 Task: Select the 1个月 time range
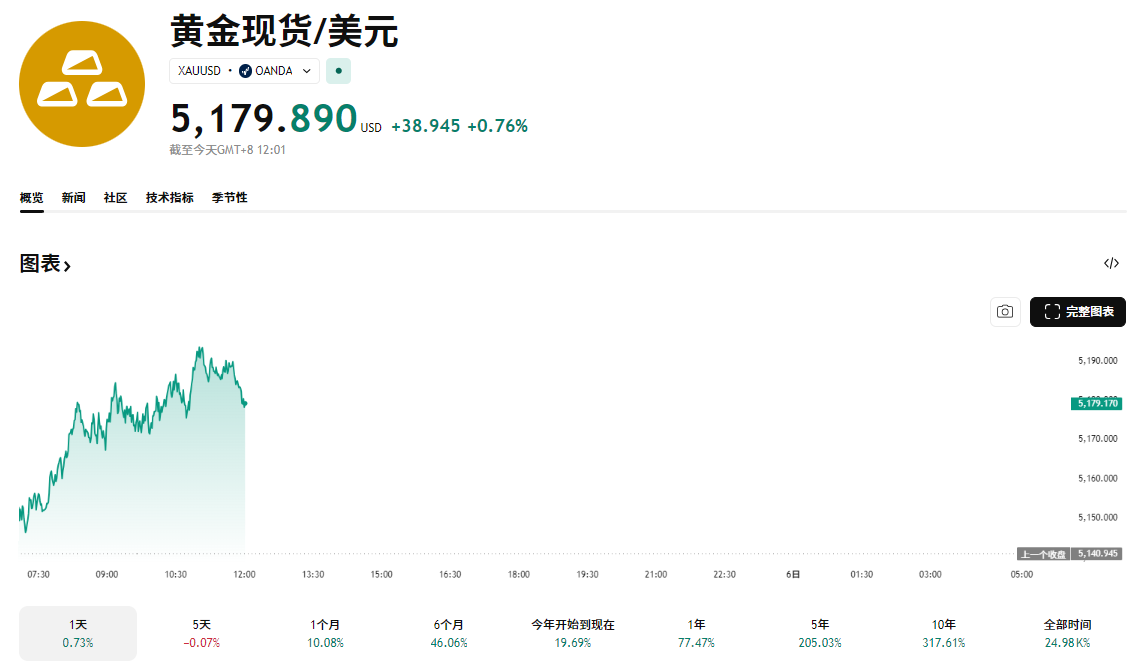(x=325, y=632)
